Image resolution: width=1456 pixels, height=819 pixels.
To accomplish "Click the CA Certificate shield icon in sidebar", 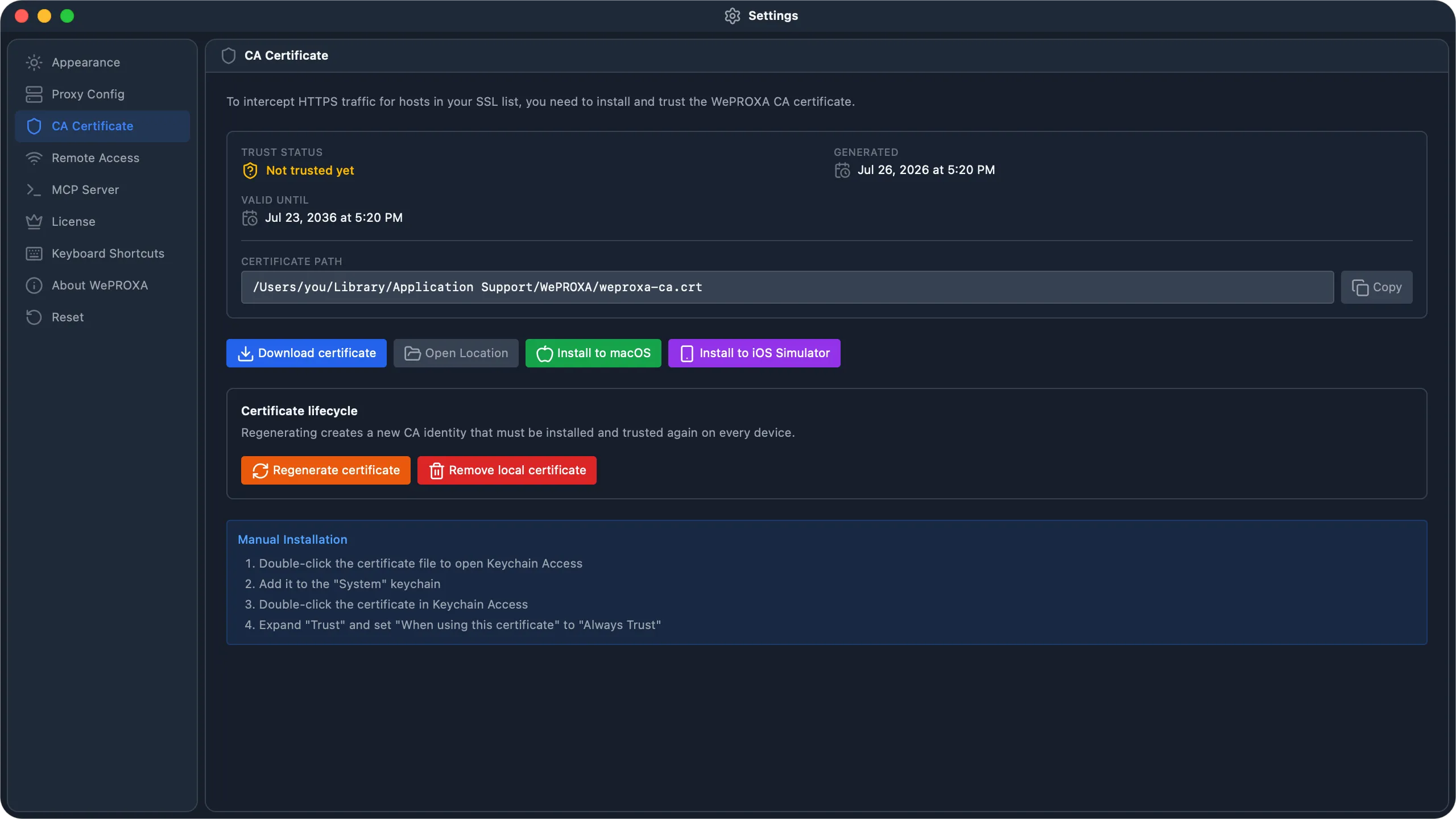I will click(x=34, y=126).
